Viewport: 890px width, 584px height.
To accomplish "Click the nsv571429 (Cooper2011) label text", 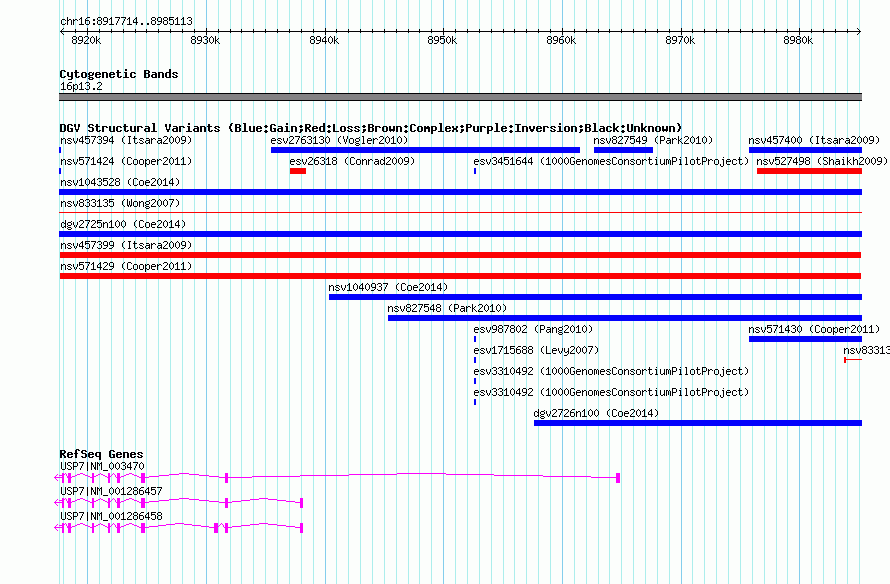I will [x=126, y=266].
